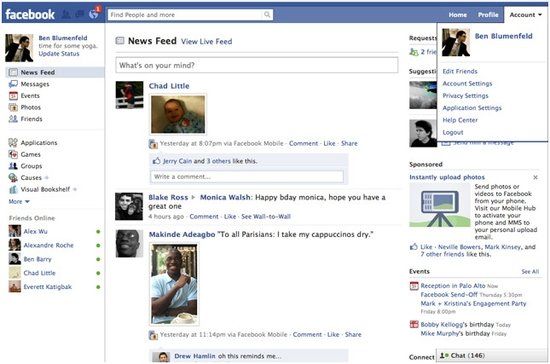Image resolution: width=550 pixels, height=364 pixels.
Task: Open Chad Little's baby photo thumbnail
Action: point(178,114)
